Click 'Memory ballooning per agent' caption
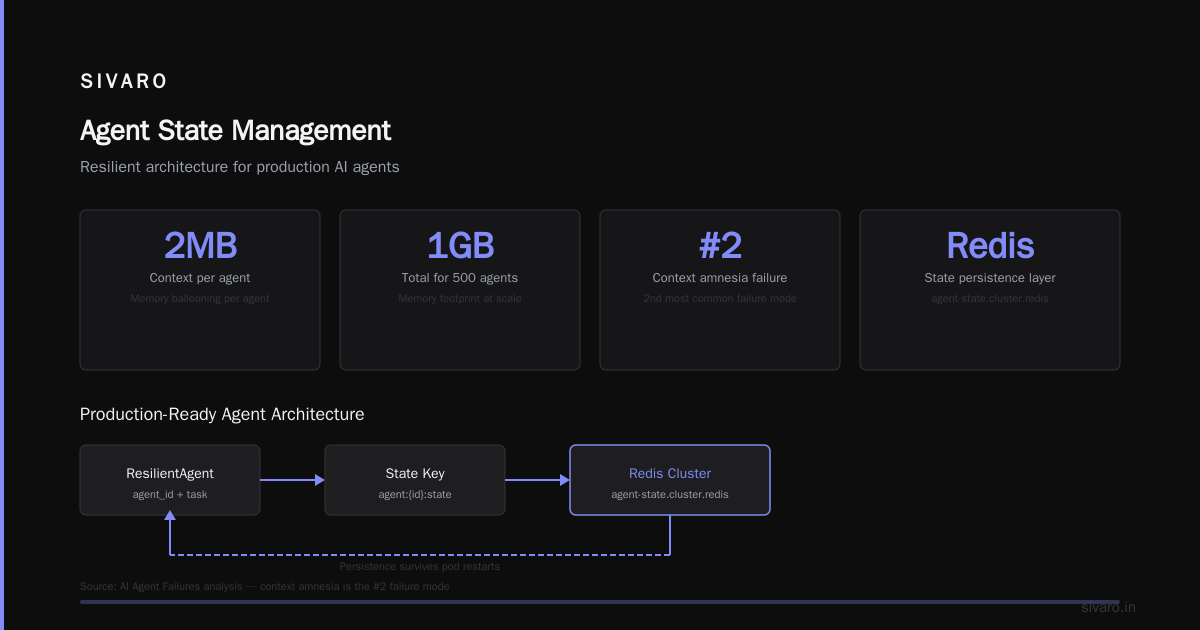 (200, 298)
